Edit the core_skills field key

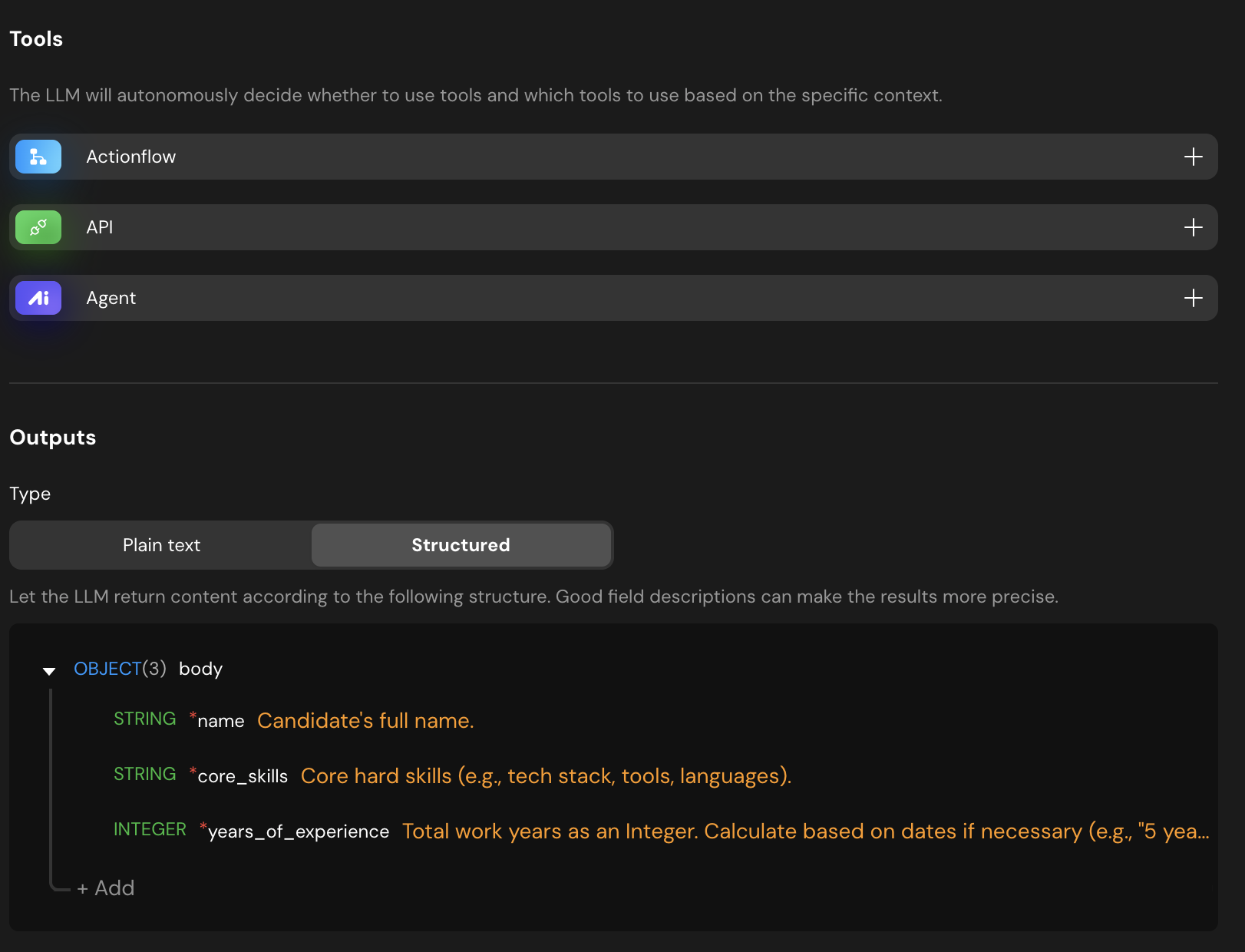(x=243, y=776)
